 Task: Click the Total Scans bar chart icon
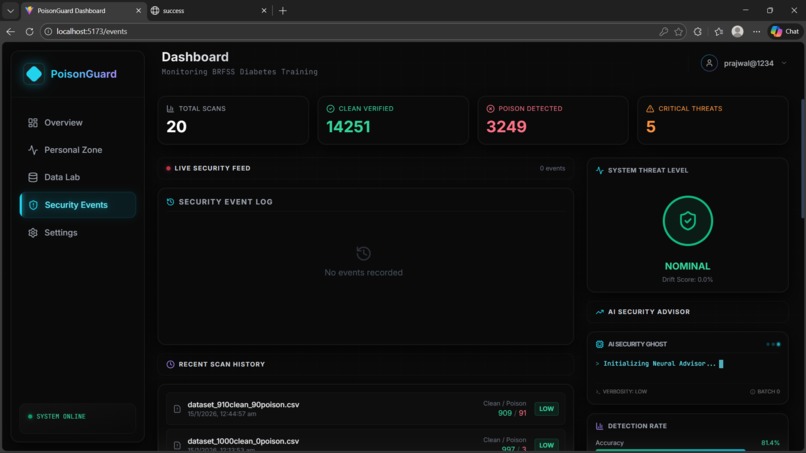click(170, 108)
